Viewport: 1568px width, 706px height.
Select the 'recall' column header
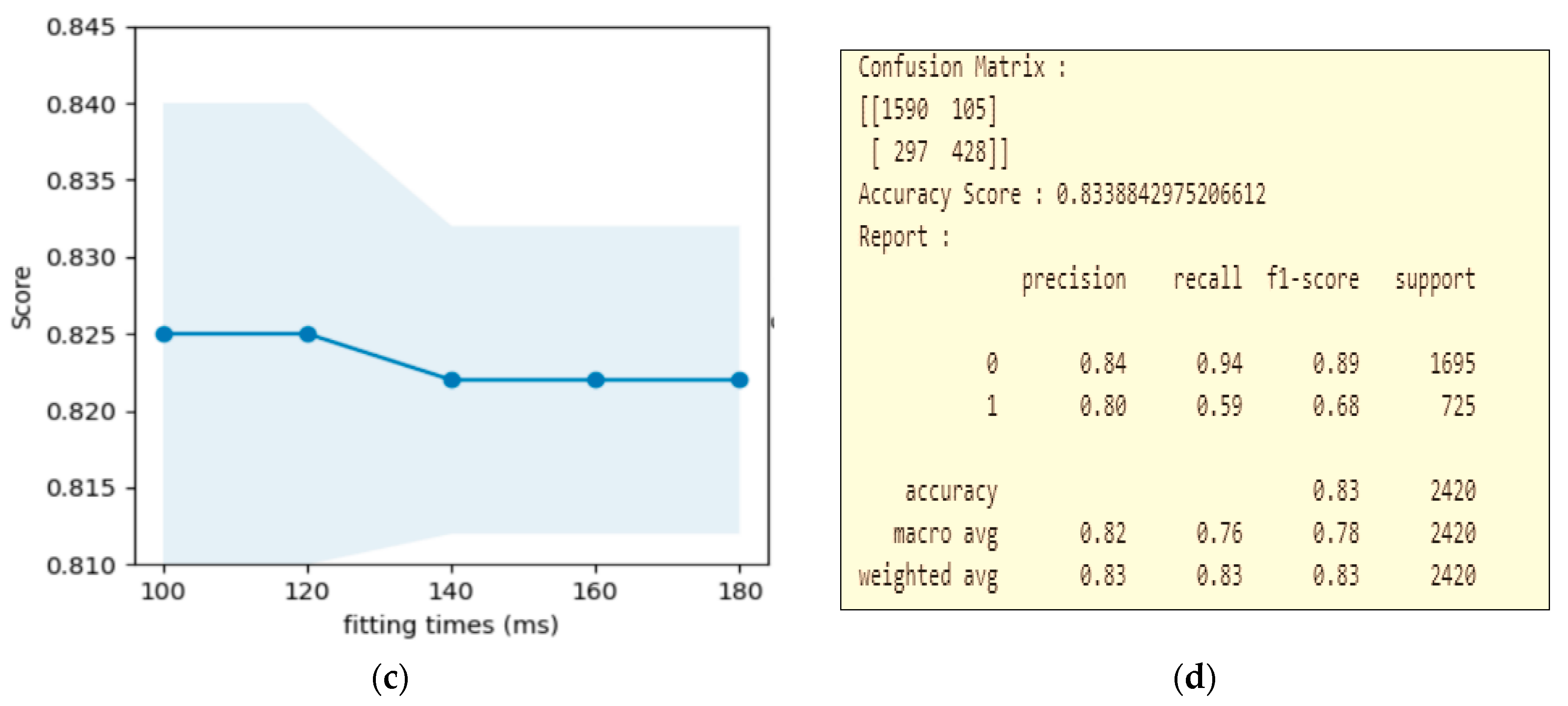[x=1208, y=280]
